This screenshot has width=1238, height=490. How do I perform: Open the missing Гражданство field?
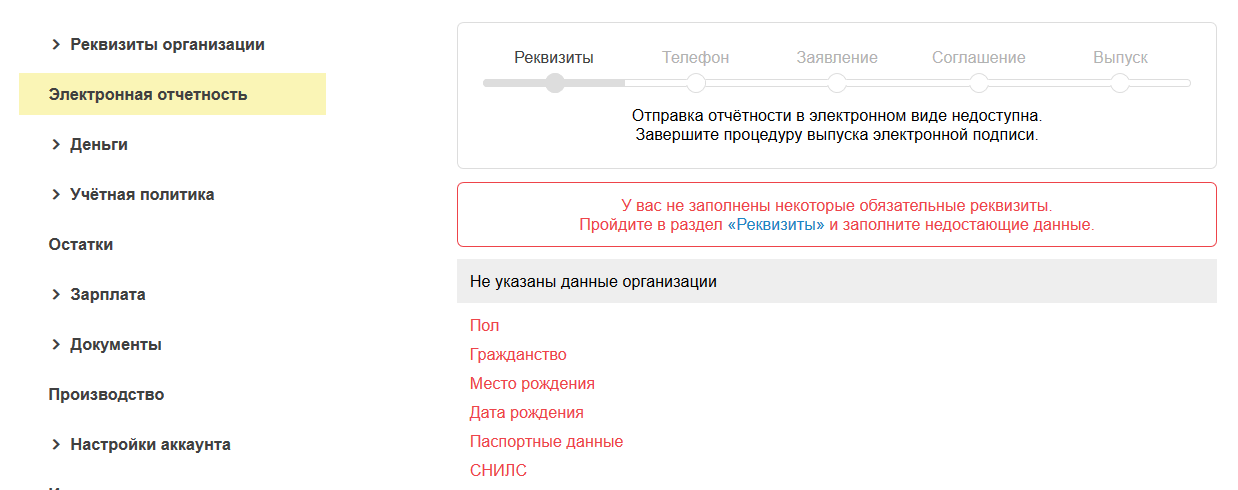pos(518,354)
